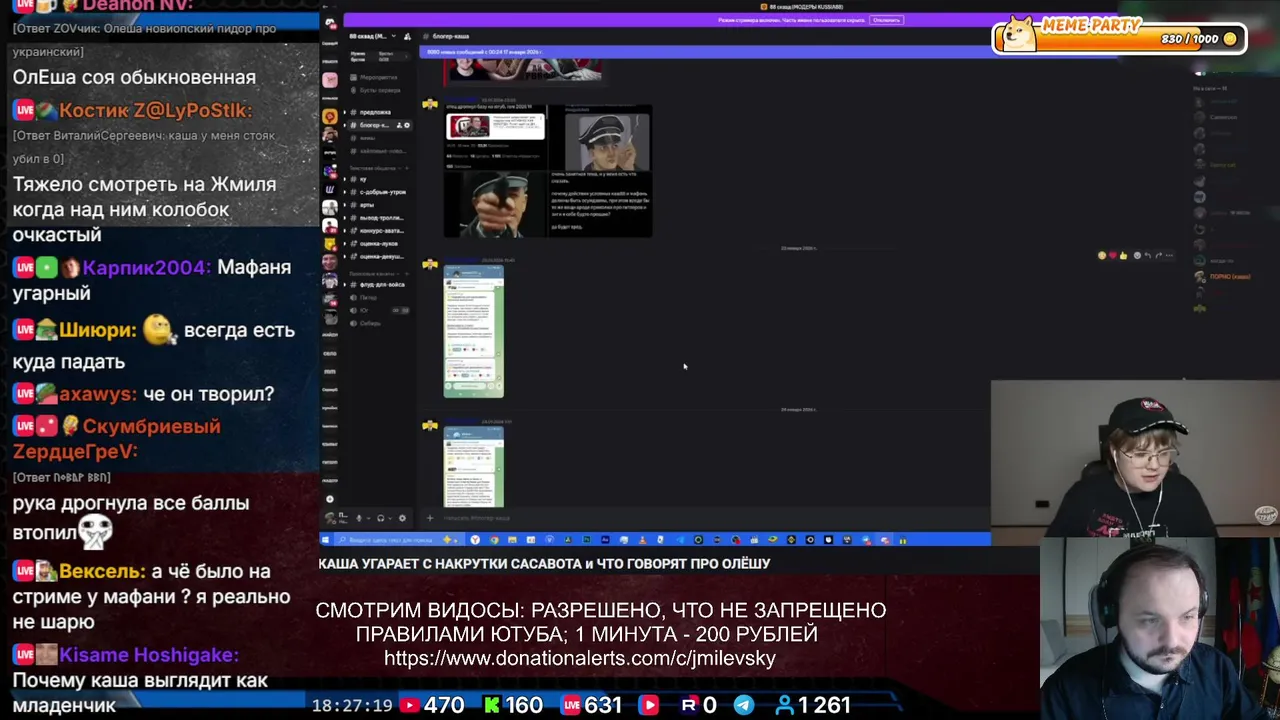1280x720 pixels.
Task: Open VLC cone taskbar icon
Action: point(642,540)
